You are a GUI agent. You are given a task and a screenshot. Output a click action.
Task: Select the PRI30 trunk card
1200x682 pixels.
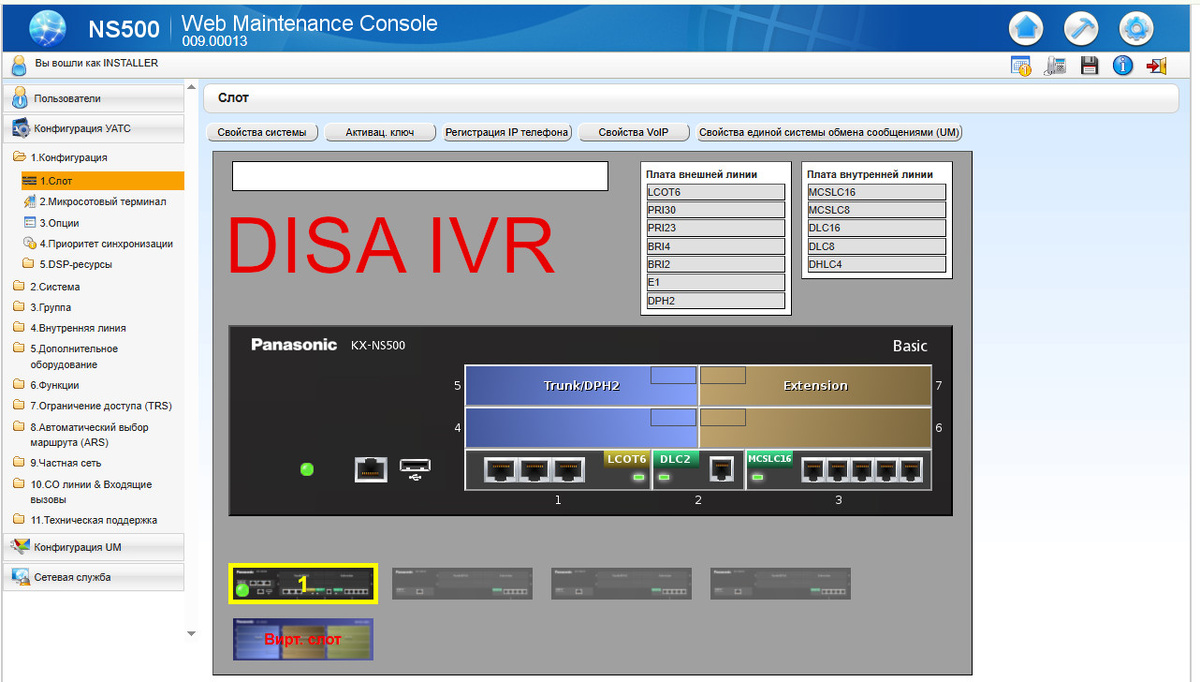(x=712, y=209)
